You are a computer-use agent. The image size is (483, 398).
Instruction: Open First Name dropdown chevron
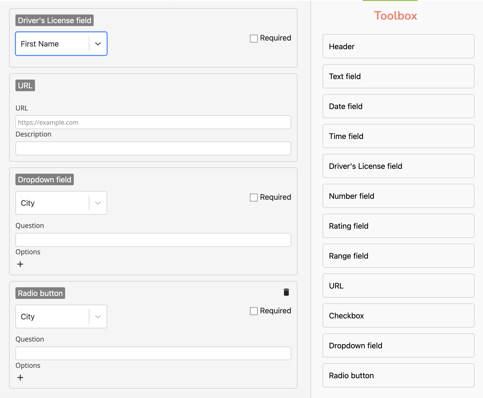(x=98, y=44)
